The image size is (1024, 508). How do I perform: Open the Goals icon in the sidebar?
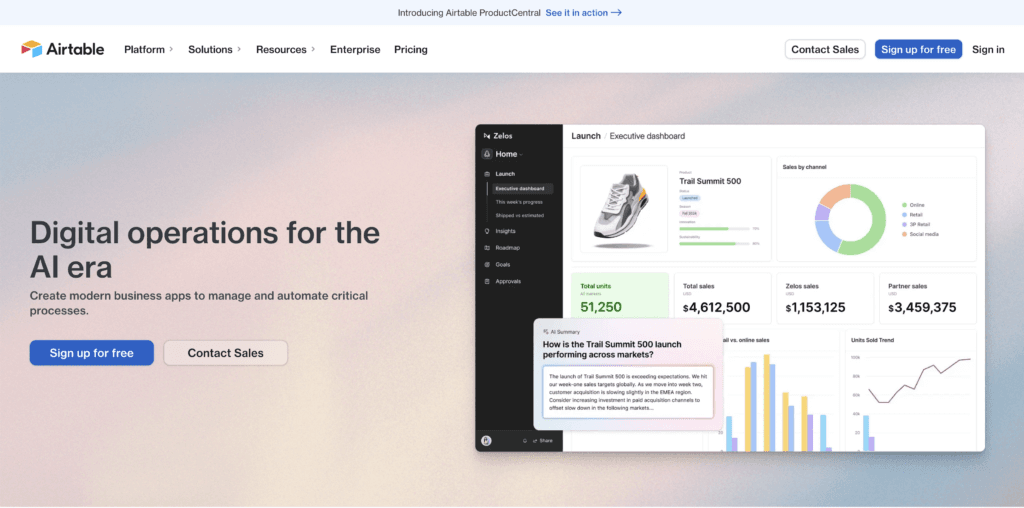tap(487, 264)
